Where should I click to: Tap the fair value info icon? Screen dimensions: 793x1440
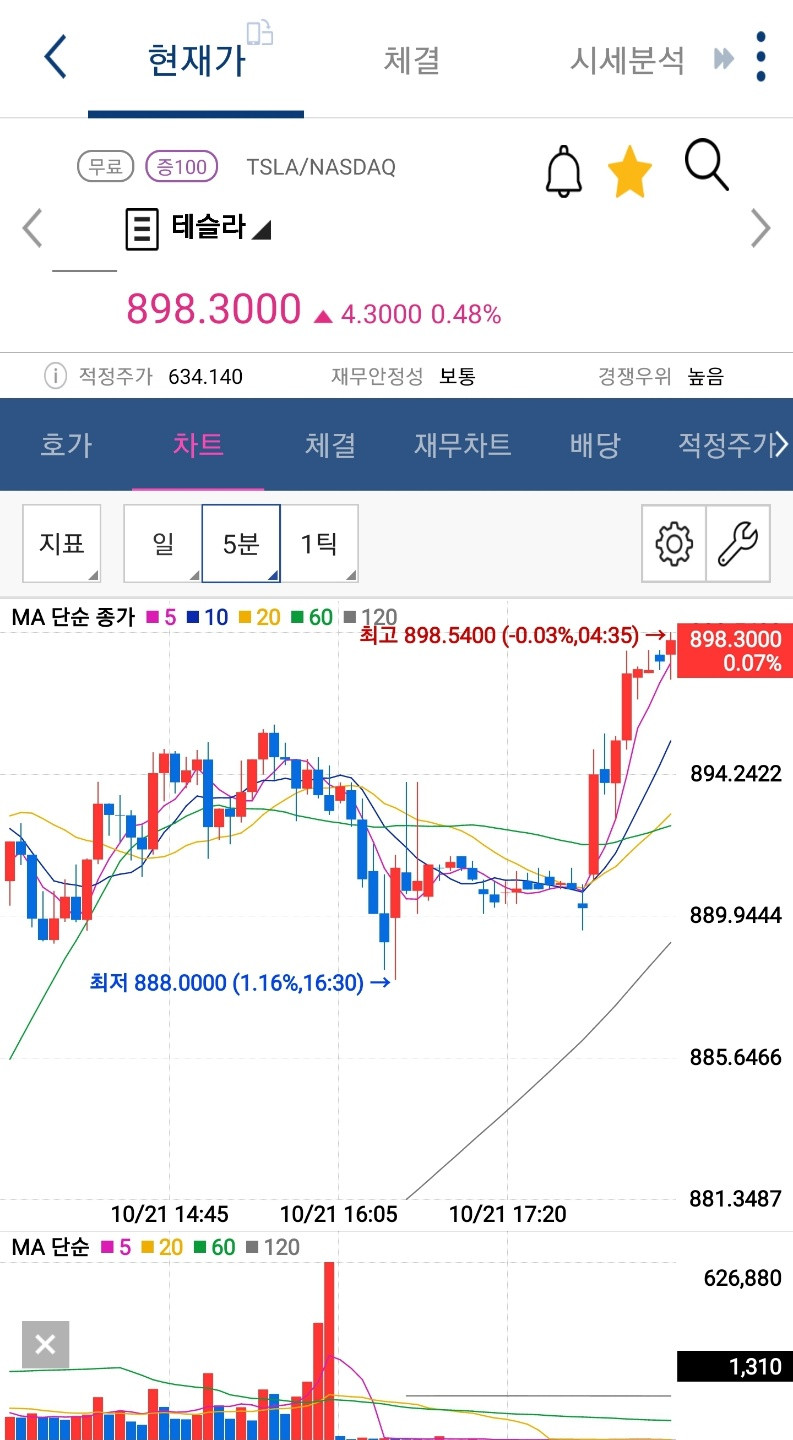[x=55, y=376]
